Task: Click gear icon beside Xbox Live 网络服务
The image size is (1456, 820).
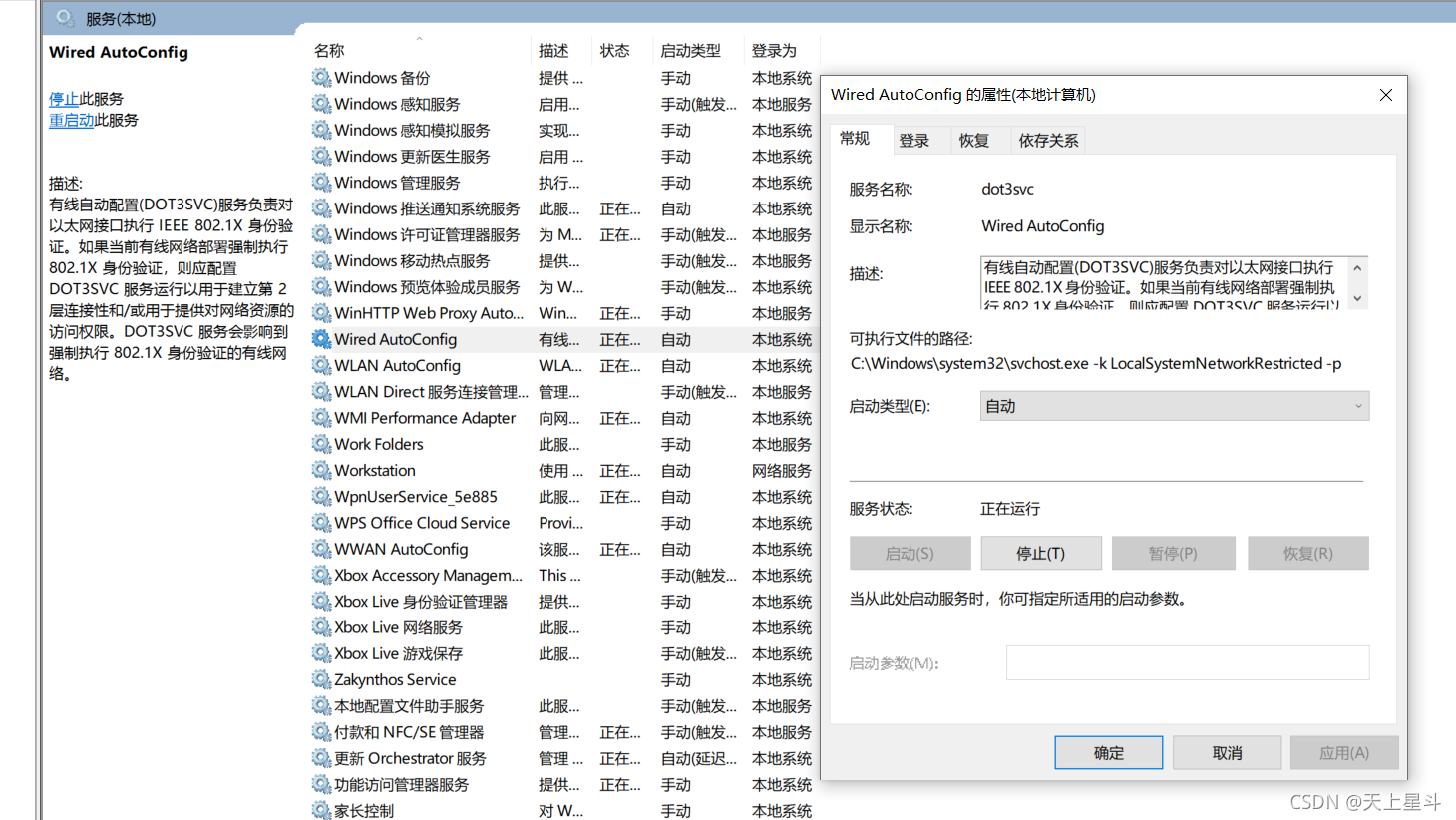Action: click(321, 627)
